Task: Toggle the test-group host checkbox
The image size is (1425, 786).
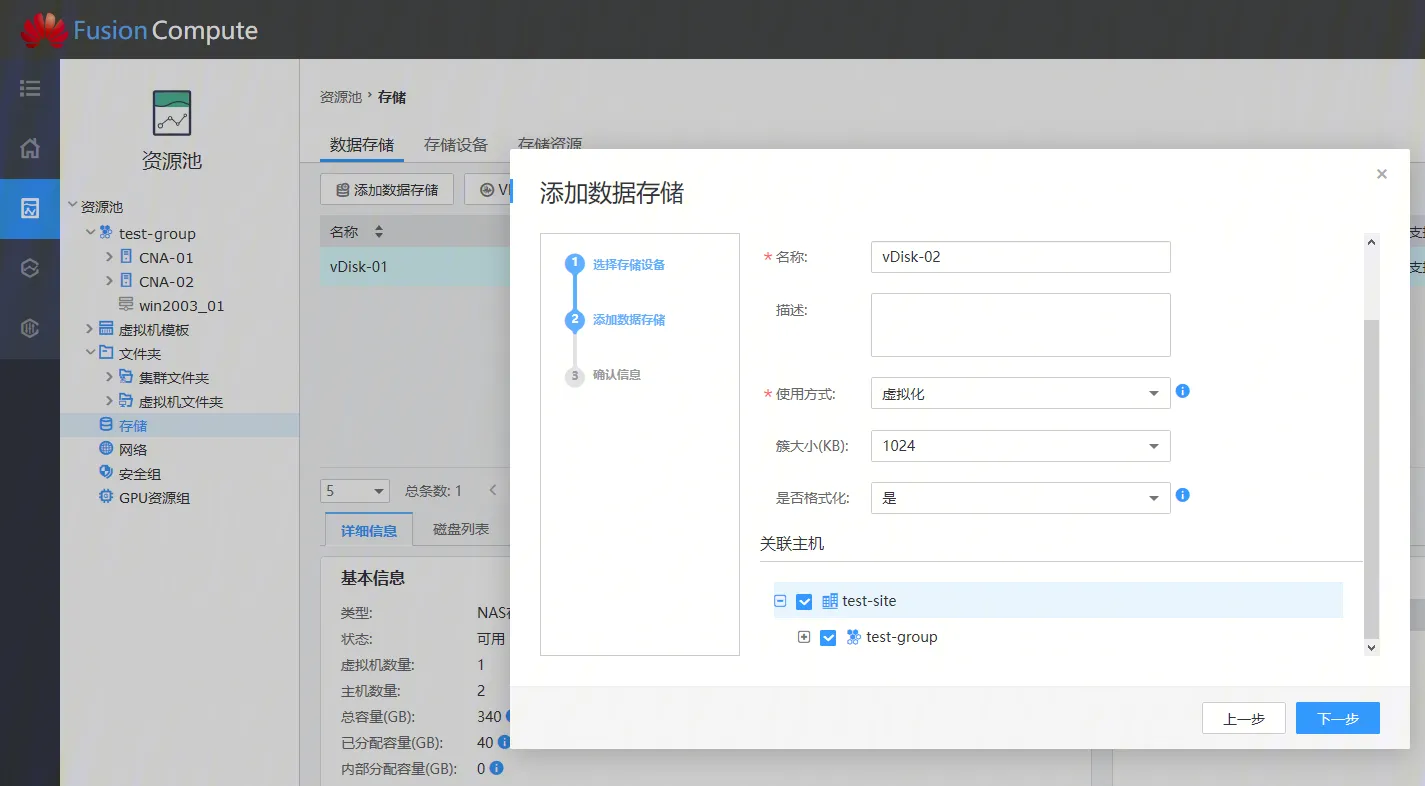Action: [x=828, y=638]
